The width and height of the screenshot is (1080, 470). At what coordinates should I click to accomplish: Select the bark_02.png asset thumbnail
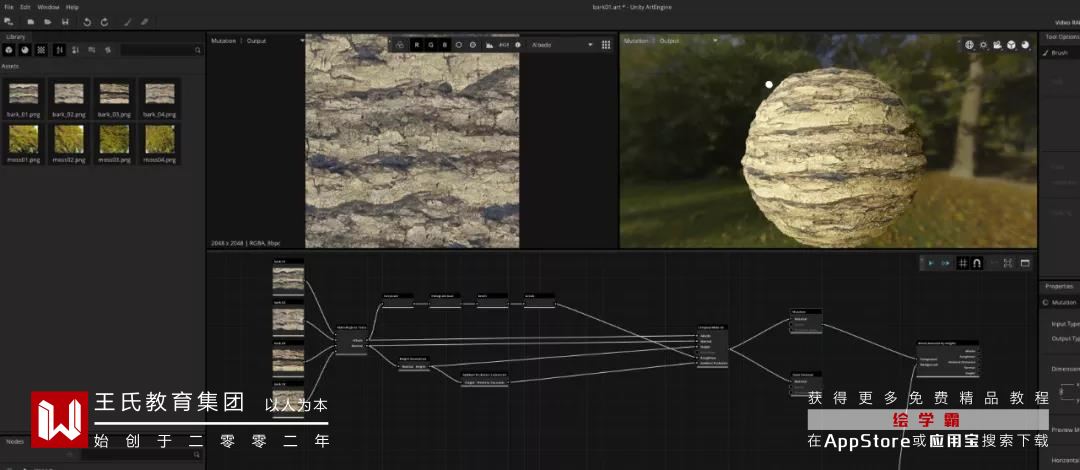tap(69, 94)
